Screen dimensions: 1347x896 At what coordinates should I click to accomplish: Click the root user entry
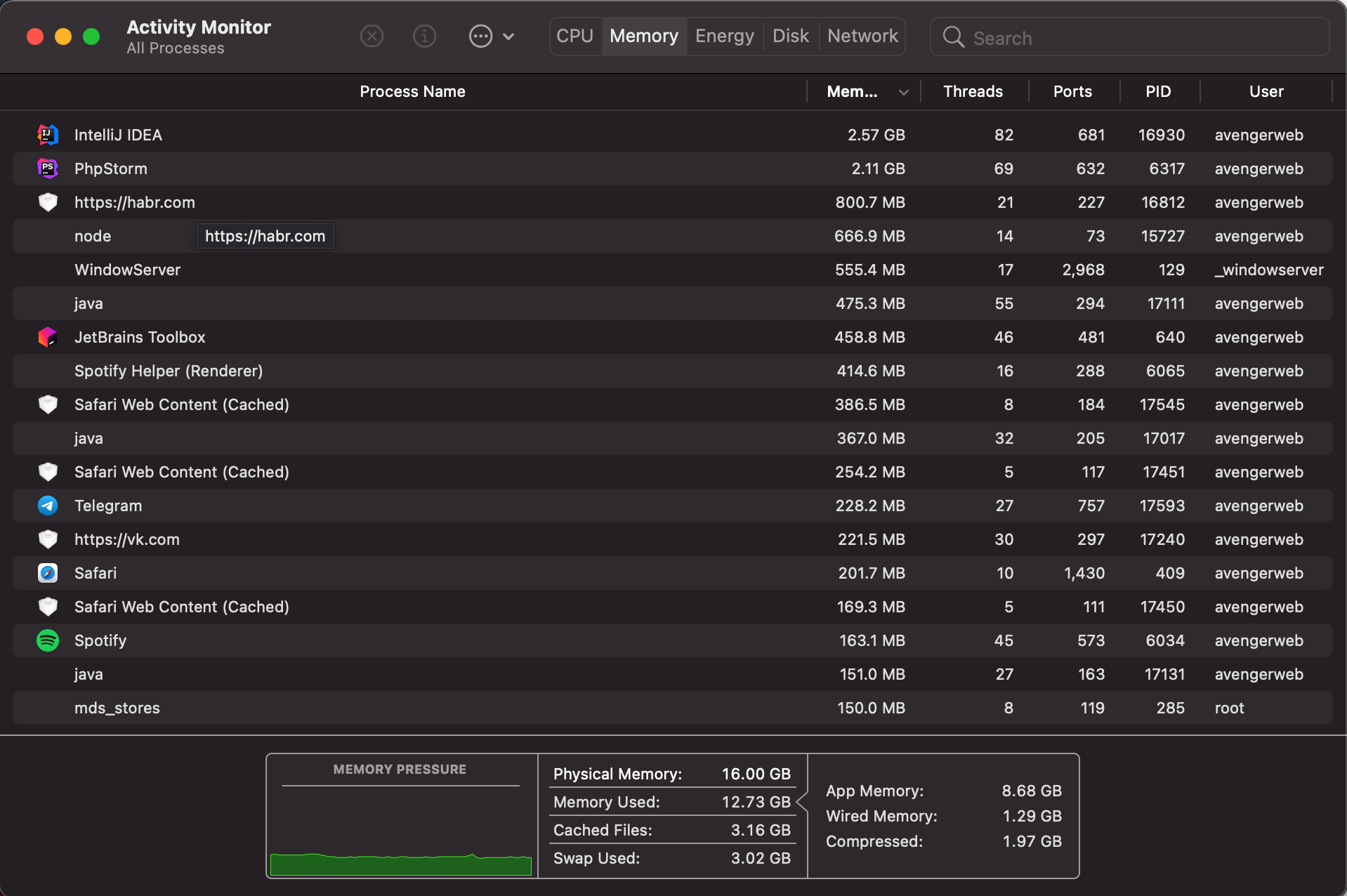point(1229,708)
